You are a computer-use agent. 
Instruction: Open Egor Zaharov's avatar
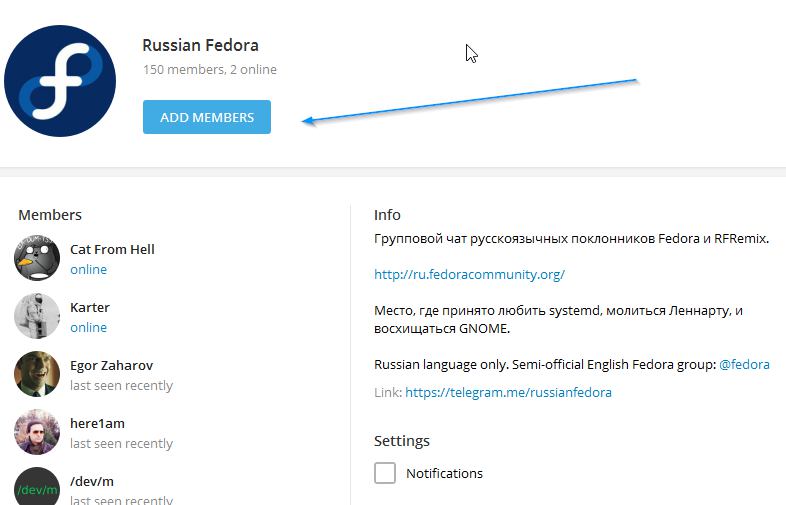pos(37,374)
